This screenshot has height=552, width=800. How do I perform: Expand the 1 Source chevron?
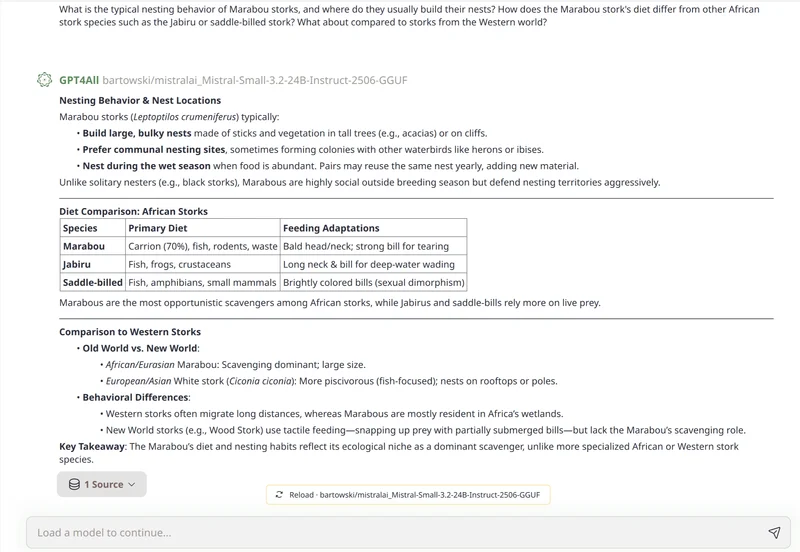click(x=132, y=484)
